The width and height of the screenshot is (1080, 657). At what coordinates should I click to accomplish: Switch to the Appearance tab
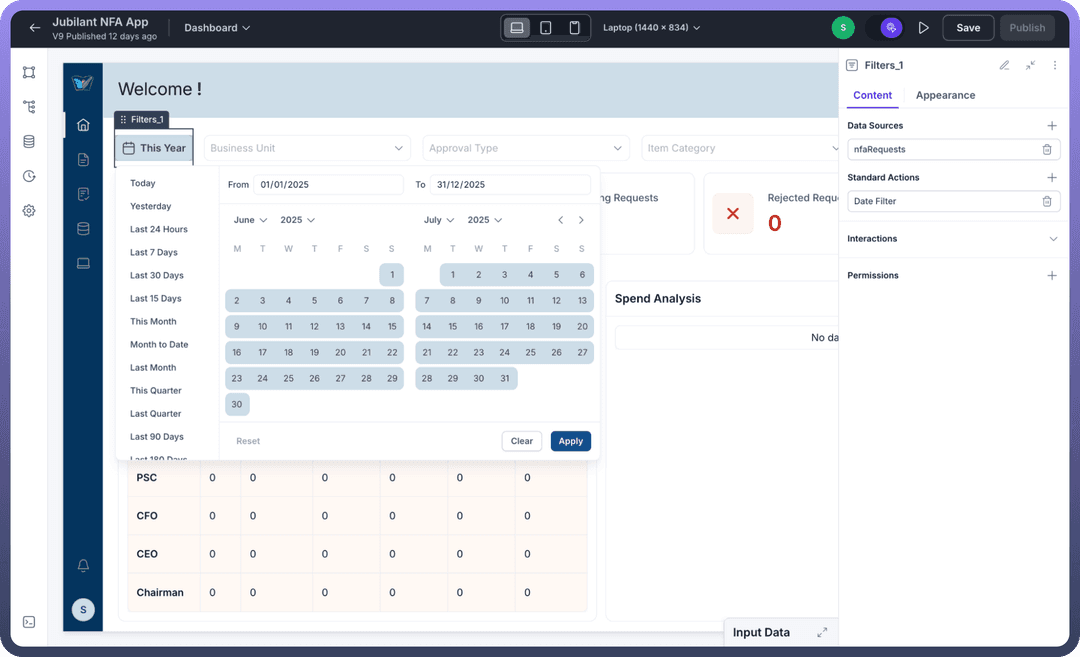point(945,95)
